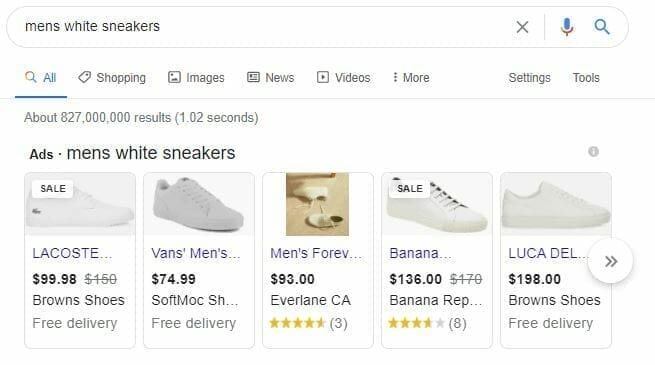
Task: Open the ads info icon
Action: point(593,152)
